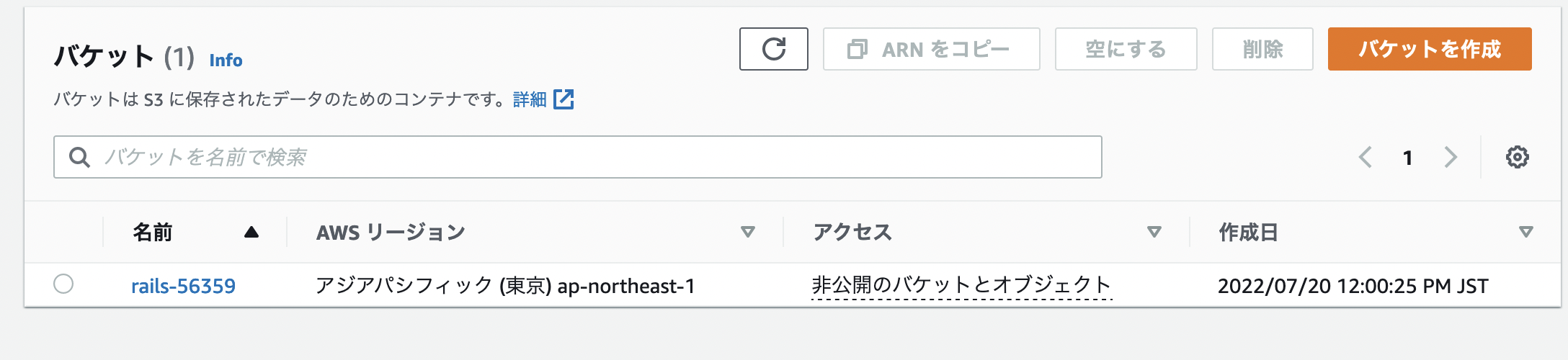Click the copy icon in ARN をコピー
The width and height of the screenshot is (1568, 360).
(857, 49)
